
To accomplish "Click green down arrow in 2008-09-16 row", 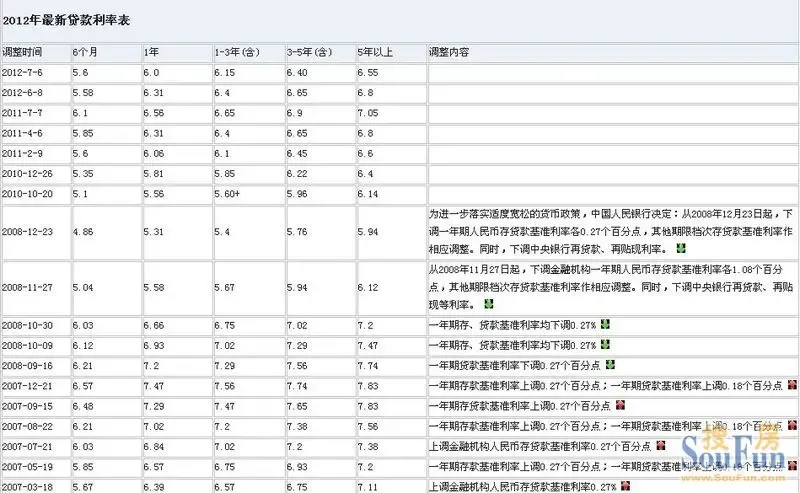I will pyautogui.click(x=610, y=365).
